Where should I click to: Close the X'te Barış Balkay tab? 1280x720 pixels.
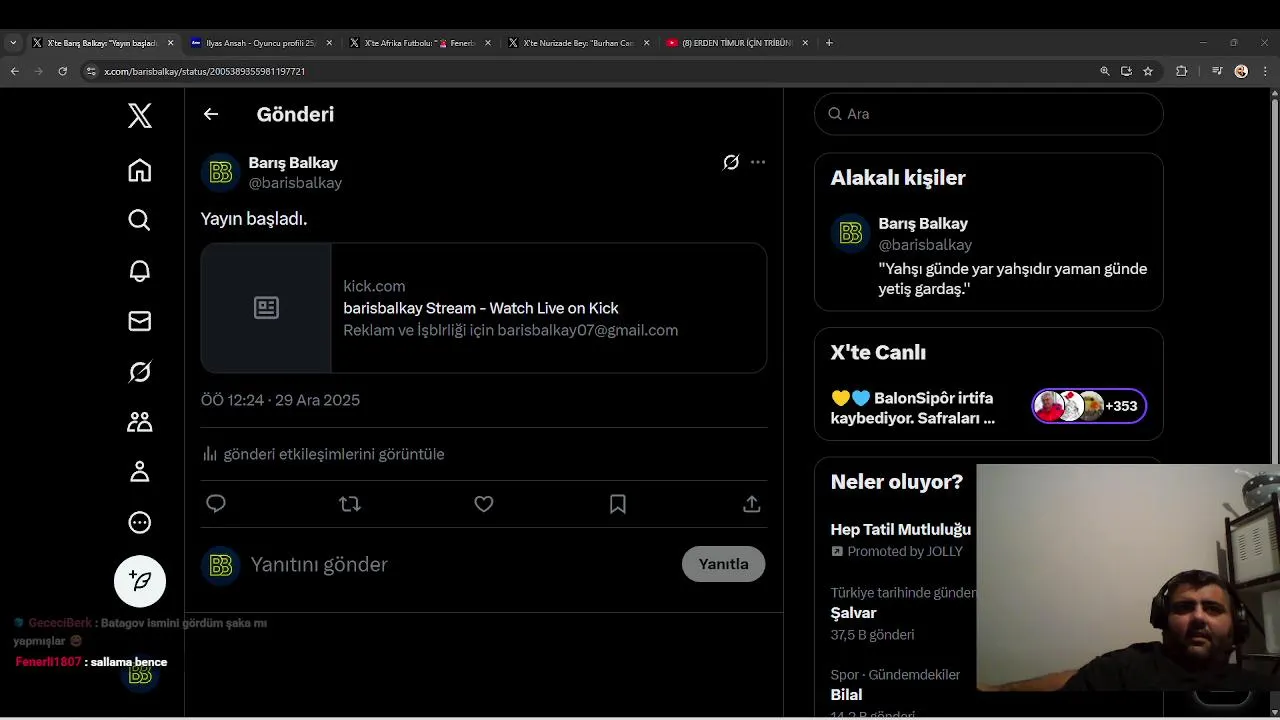click(x=170, y=43)
